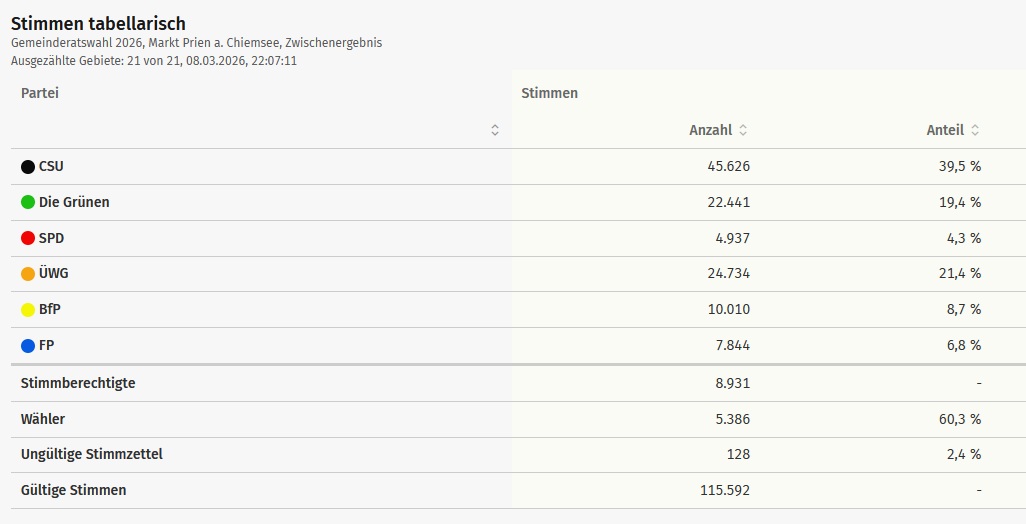This screenshot has width=1026, height=524.
Task: Click the Ungültige Stimmzettel row label
Action: click(92, 454)
